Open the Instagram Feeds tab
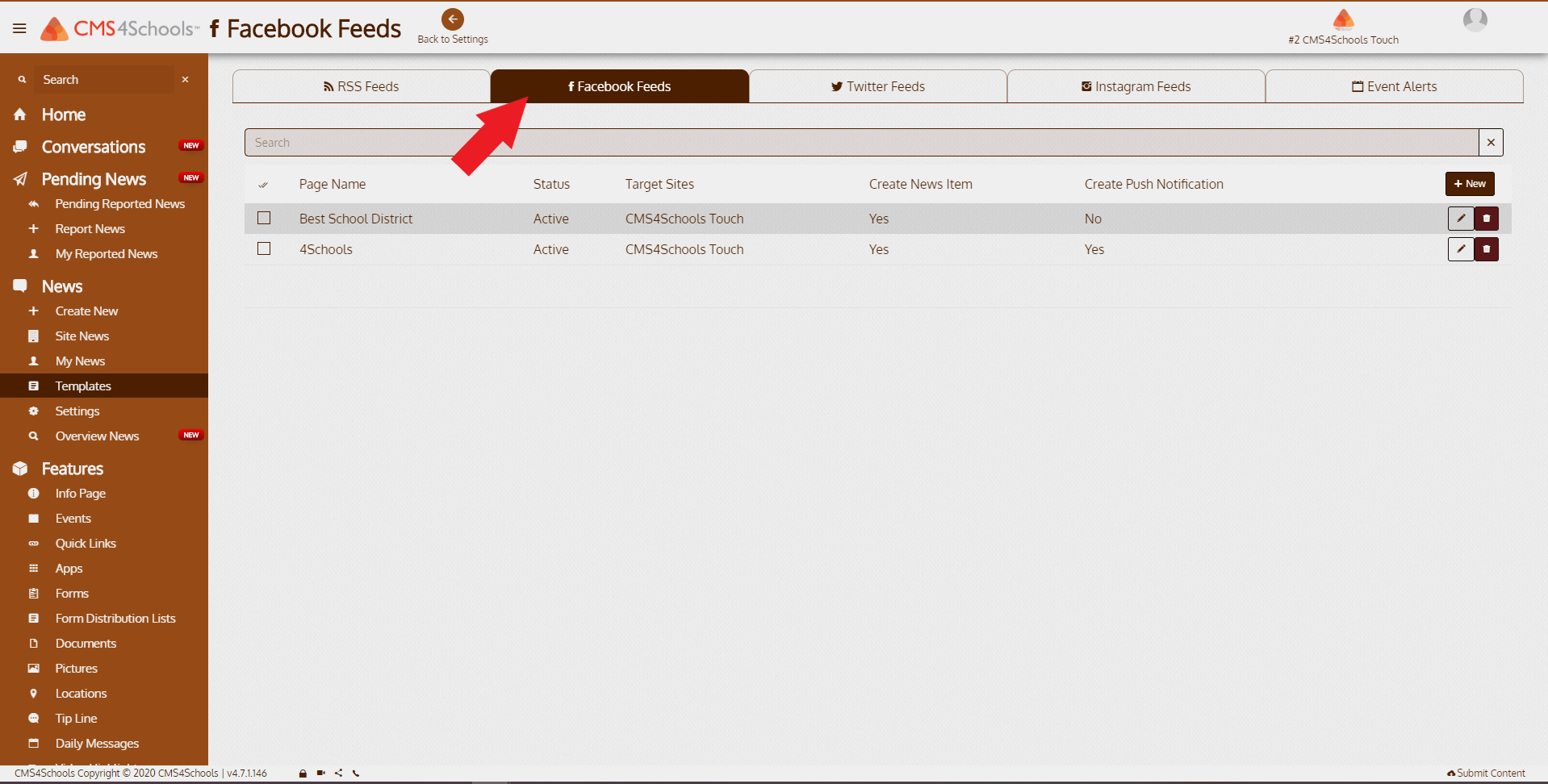 point(1136,86)
